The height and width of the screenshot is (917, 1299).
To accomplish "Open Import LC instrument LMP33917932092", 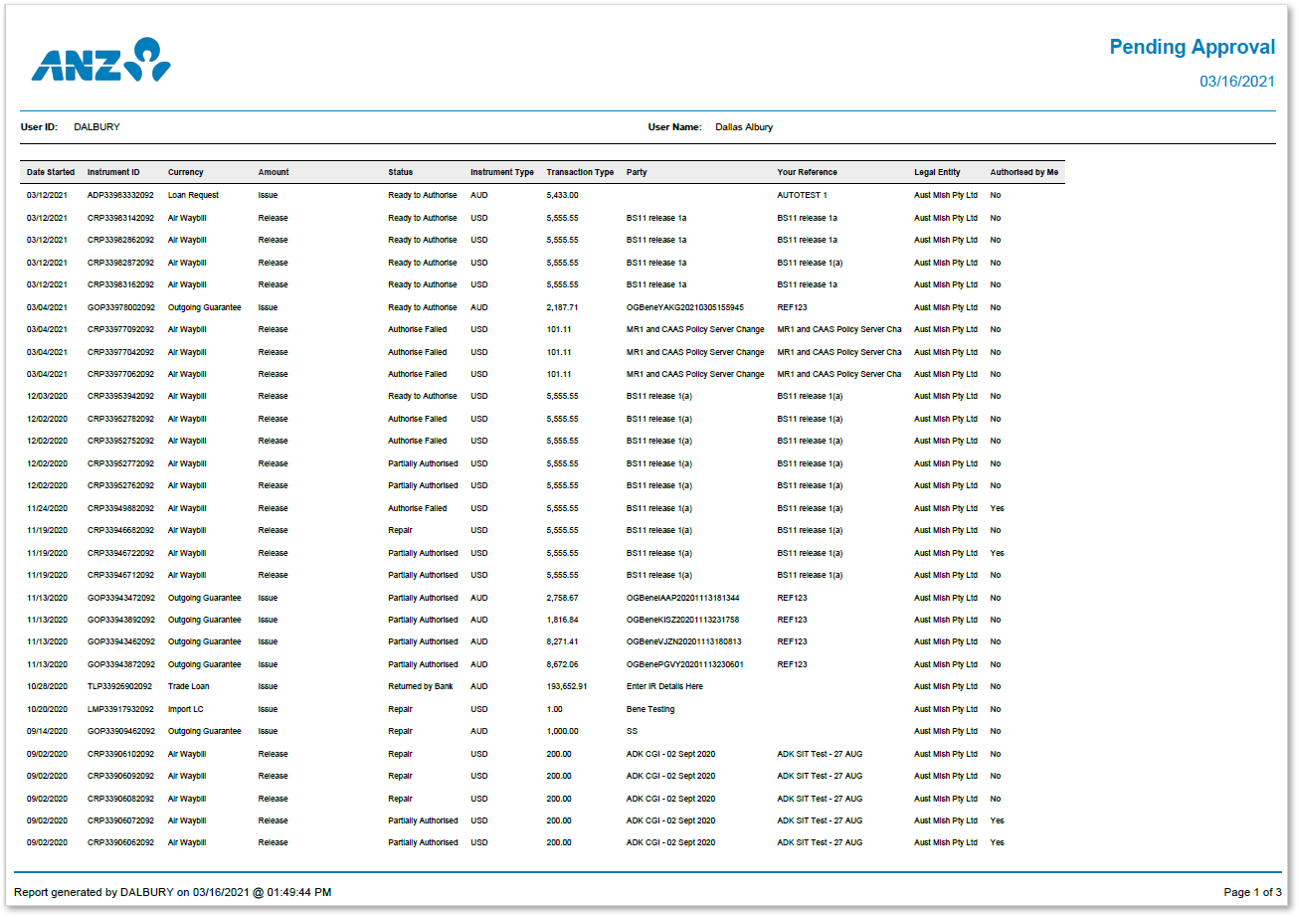I will pyautogui.click(x=120, y=709).
